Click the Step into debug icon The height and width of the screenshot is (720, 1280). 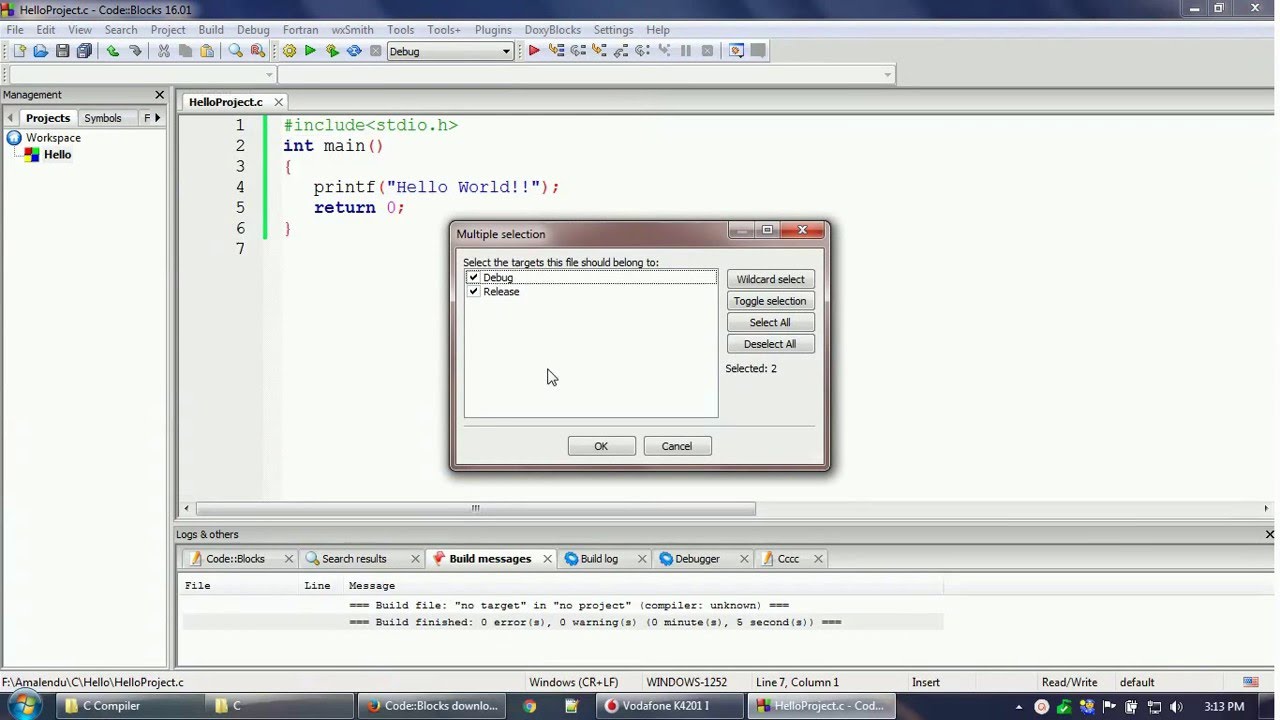pyautogui.click(x=599, y=51)
